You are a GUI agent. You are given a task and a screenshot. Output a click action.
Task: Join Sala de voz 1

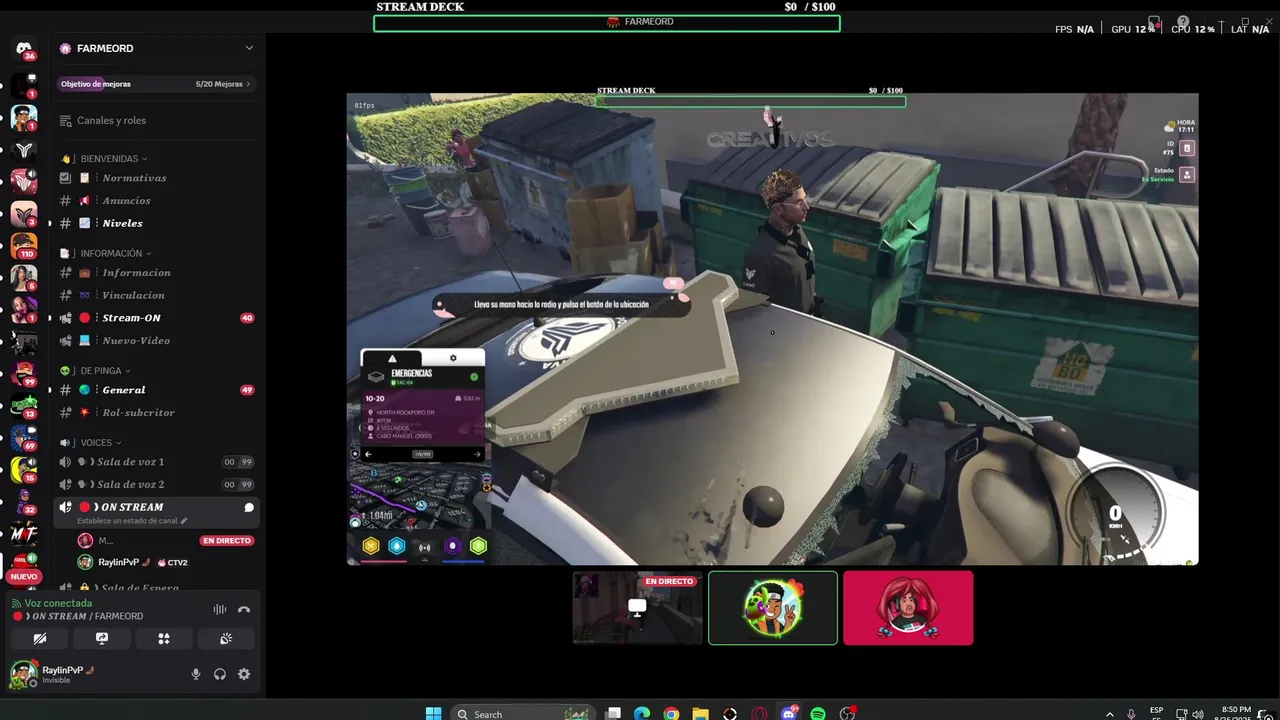155,462
